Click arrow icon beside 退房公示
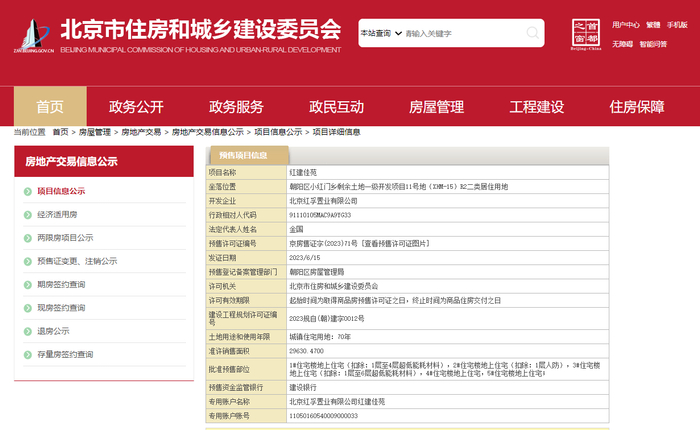Image resolution: width=700 pixels, height=430 pixels. point(28,331)
